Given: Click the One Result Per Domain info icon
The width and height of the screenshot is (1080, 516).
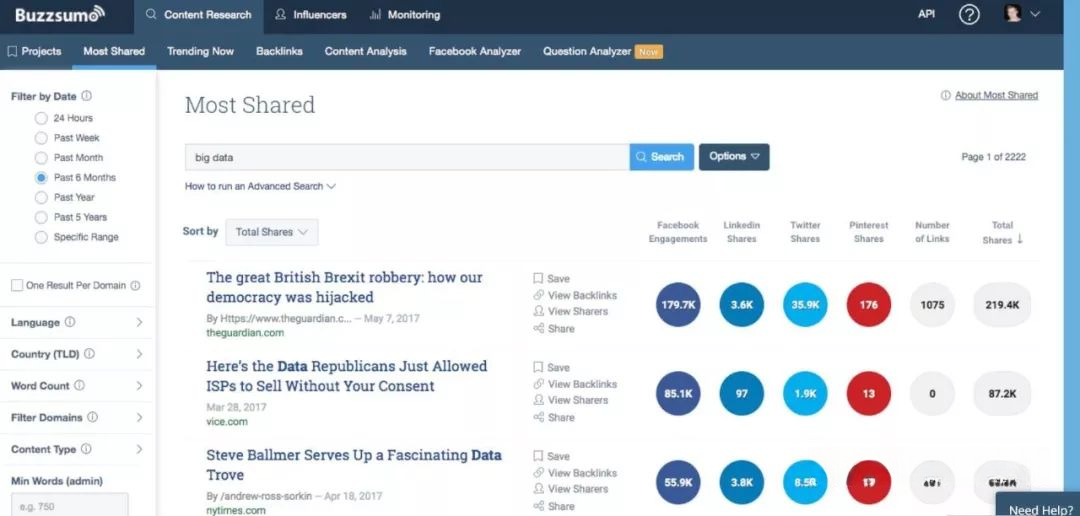Looking at the screenshot, I should coord(136,285).
